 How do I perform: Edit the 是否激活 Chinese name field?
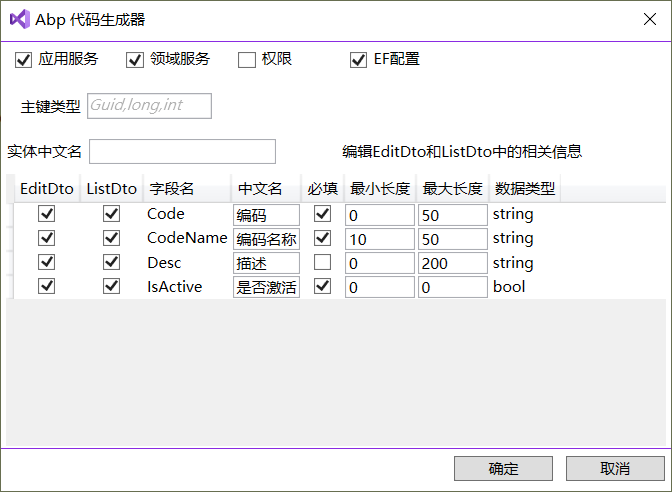click(266, 287)
